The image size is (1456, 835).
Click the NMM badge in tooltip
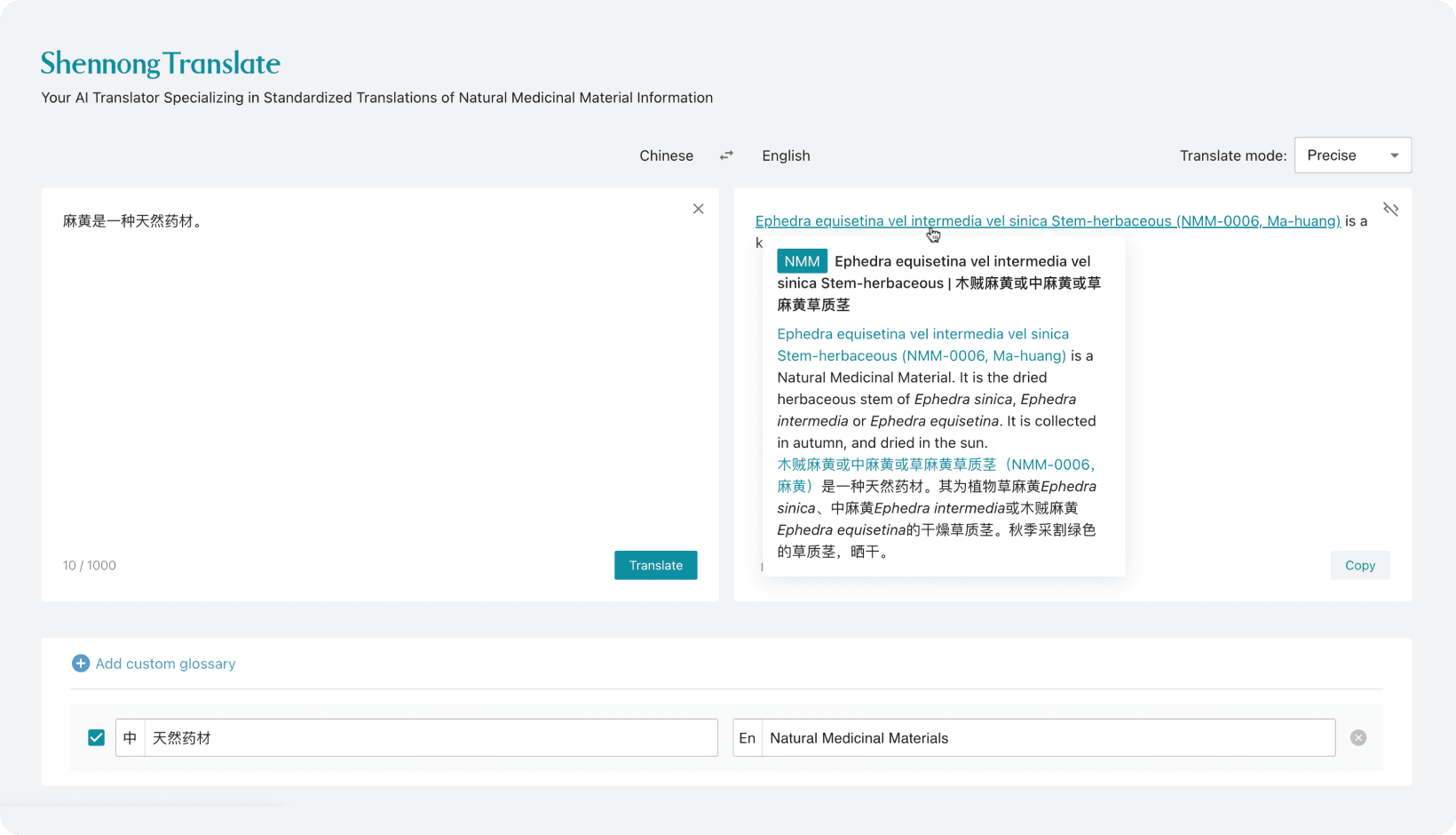click(802, 261)
